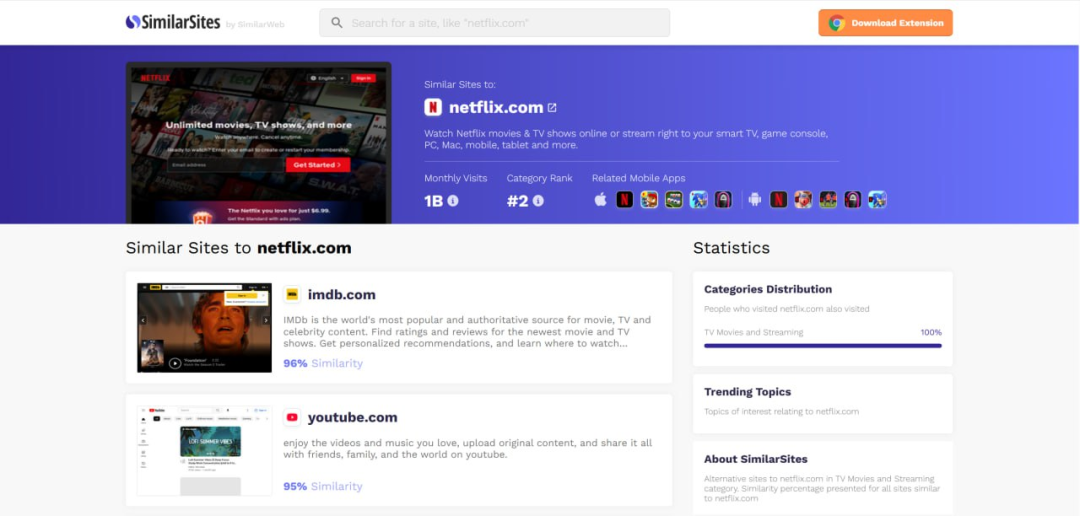Click the SimilarSites logo in header
Screen dimensions: 1080x516
point(173,22)
